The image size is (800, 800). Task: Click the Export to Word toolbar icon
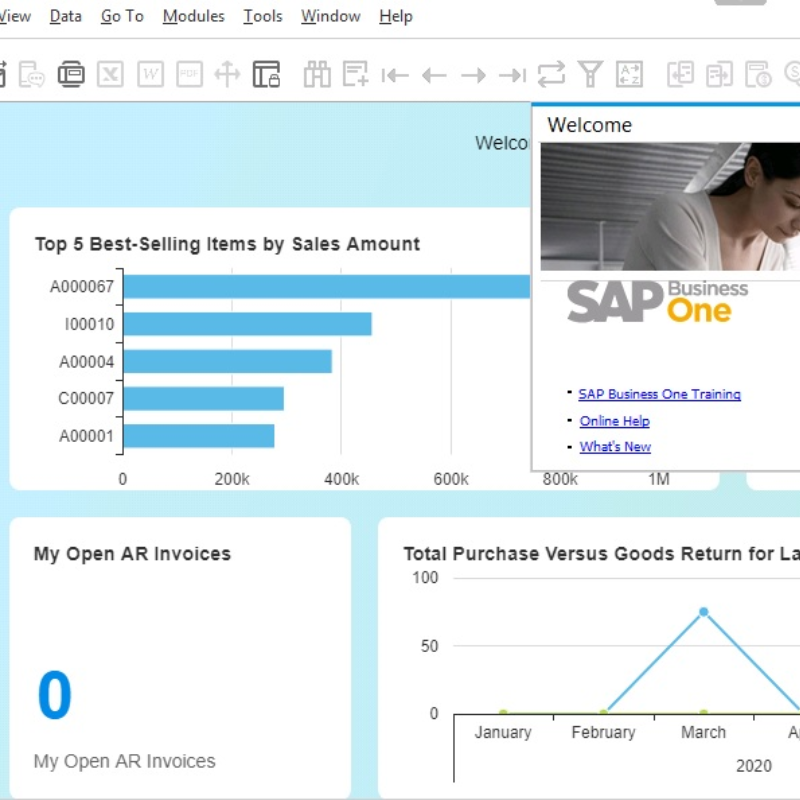coord(150,74)
